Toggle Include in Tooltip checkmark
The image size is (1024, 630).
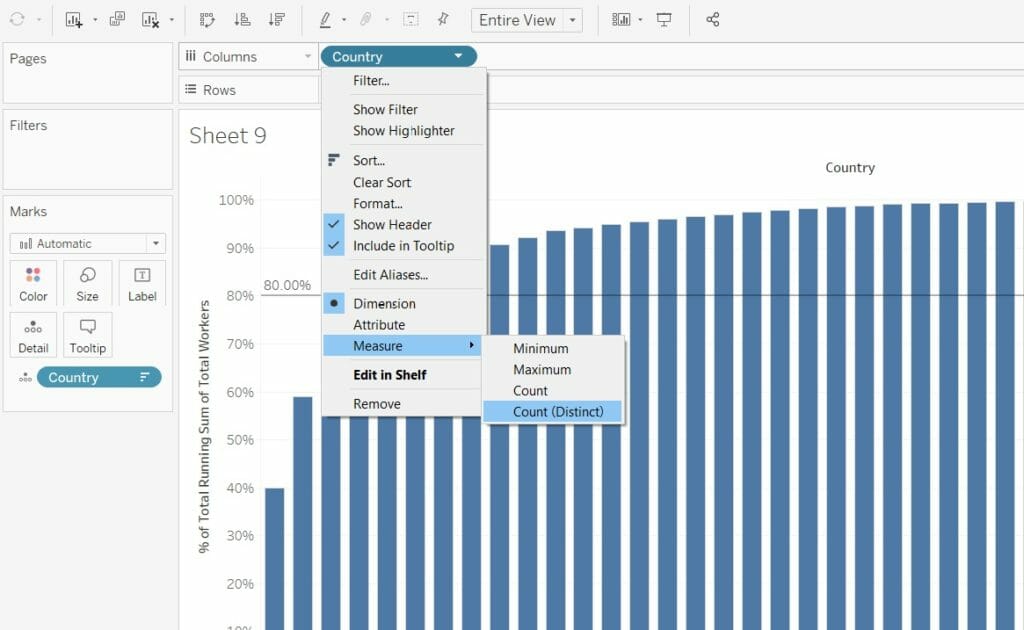(334, 245)
